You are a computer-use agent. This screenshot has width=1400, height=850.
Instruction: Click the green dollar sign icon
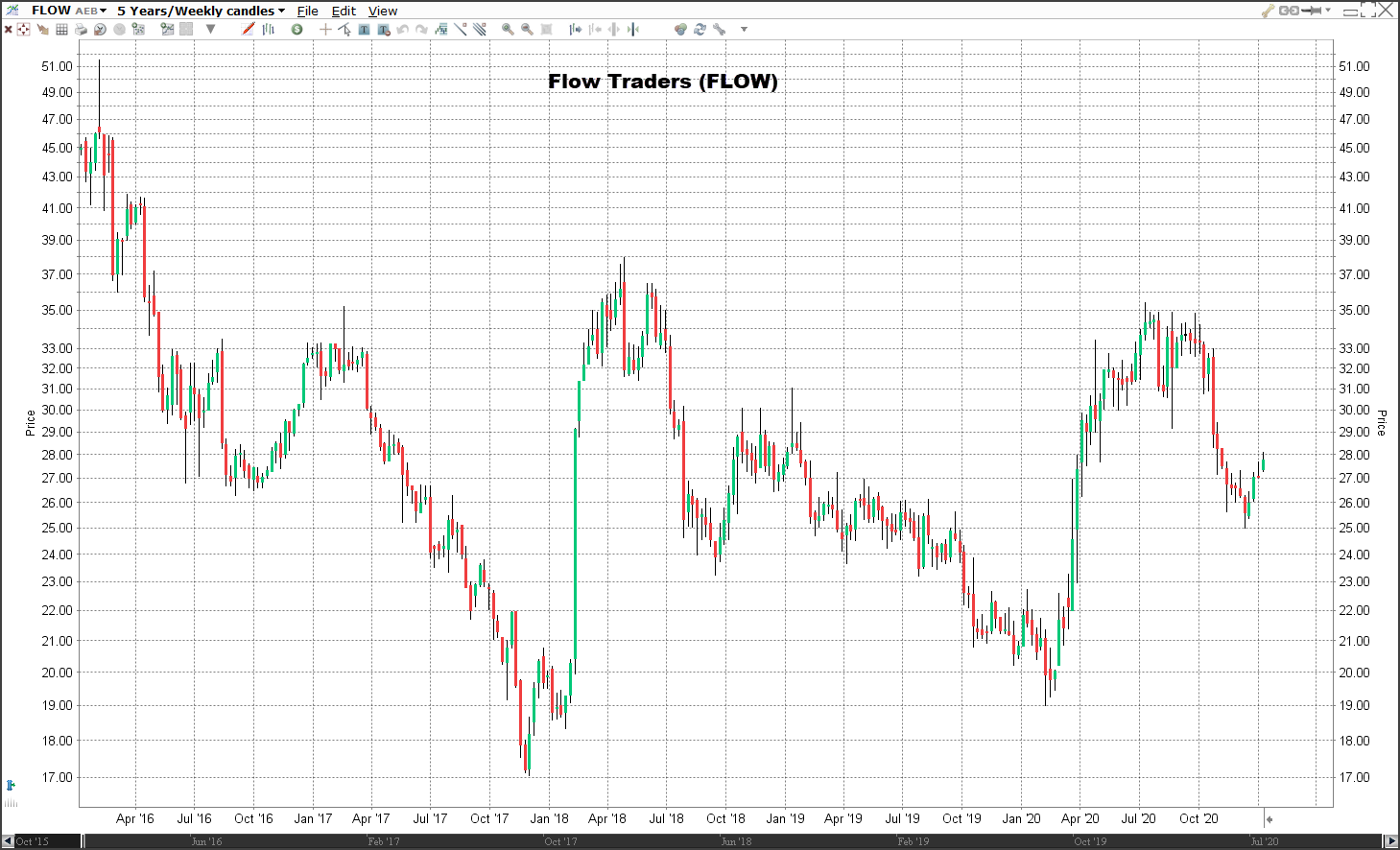tap(297, 29)
